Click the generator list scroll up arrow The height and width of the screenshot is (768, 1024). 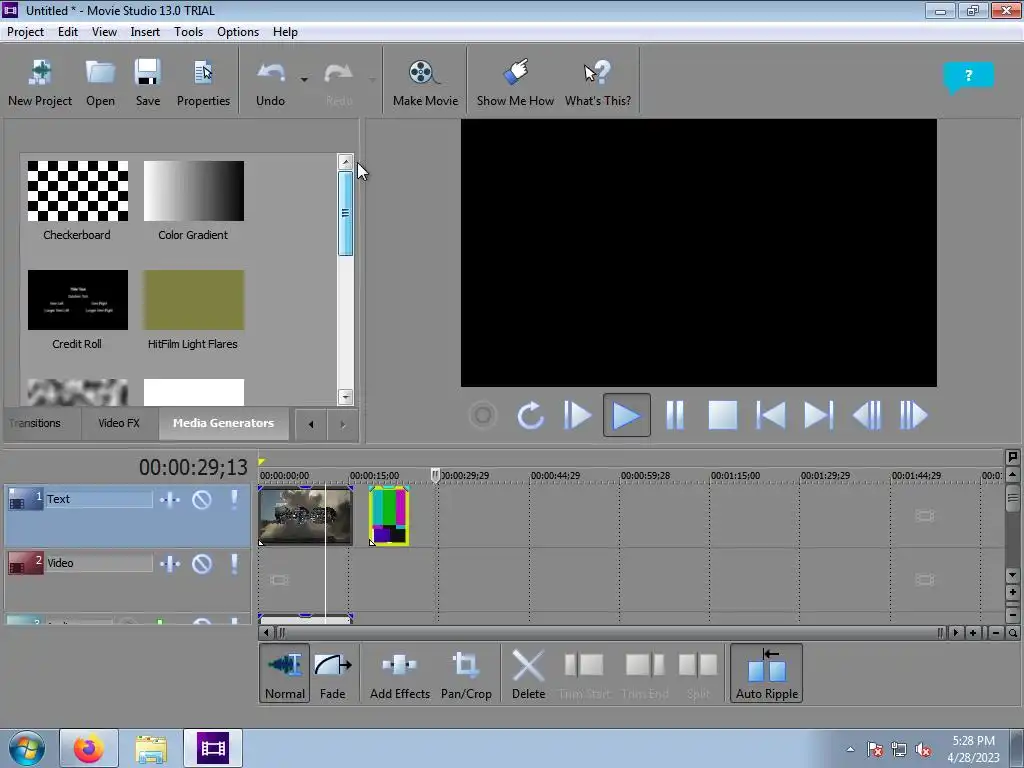(x=345, y=161)
